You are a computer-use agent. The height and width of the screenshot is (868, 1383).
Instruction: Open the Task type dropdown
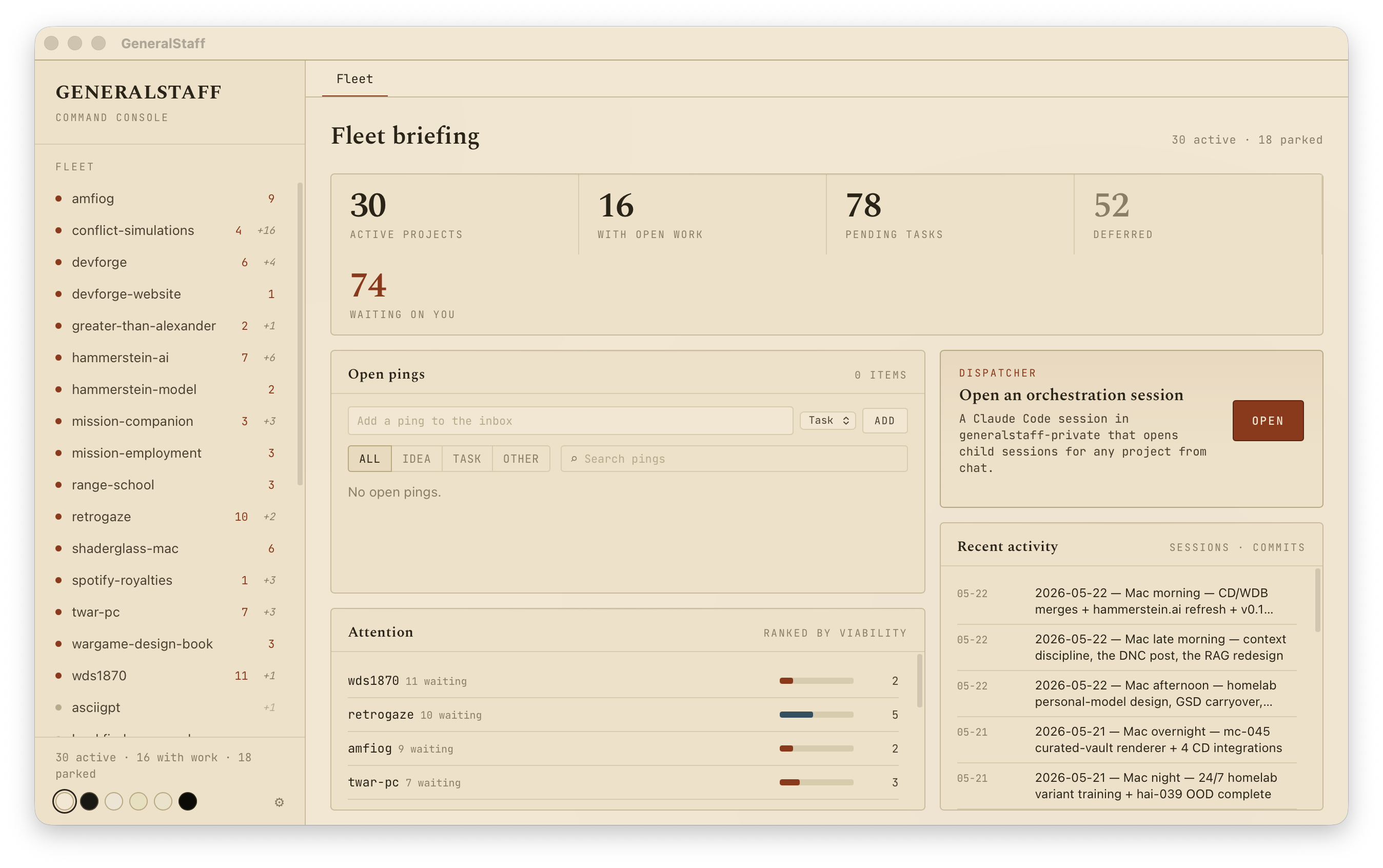[x=828, y=420]
